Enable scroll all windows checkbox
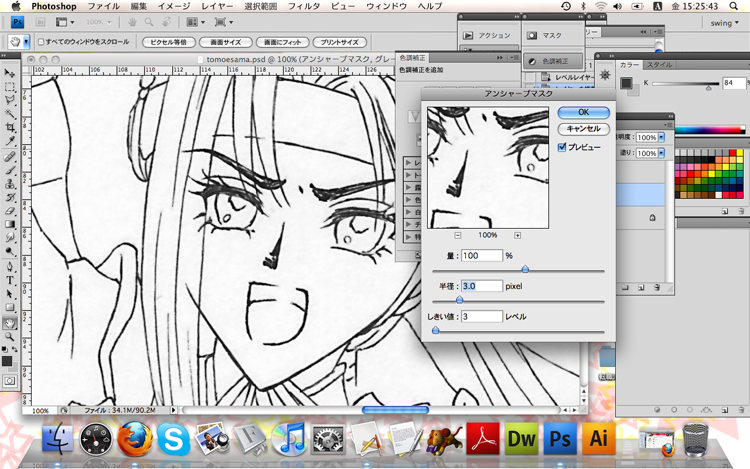750x469 pixels. tap(41, 42)
